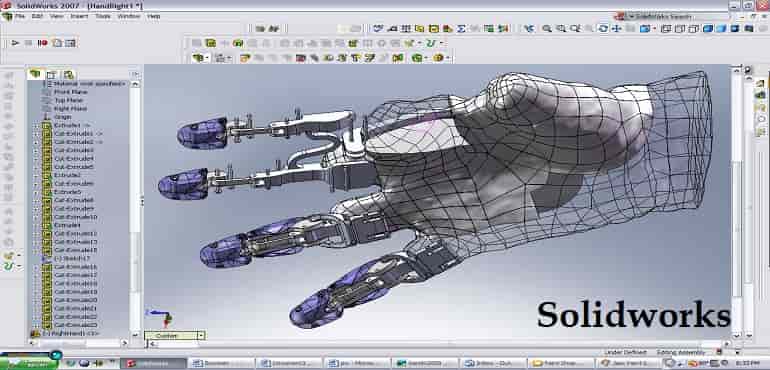Open the Help menu
The image size is (770, 370).
154,16
